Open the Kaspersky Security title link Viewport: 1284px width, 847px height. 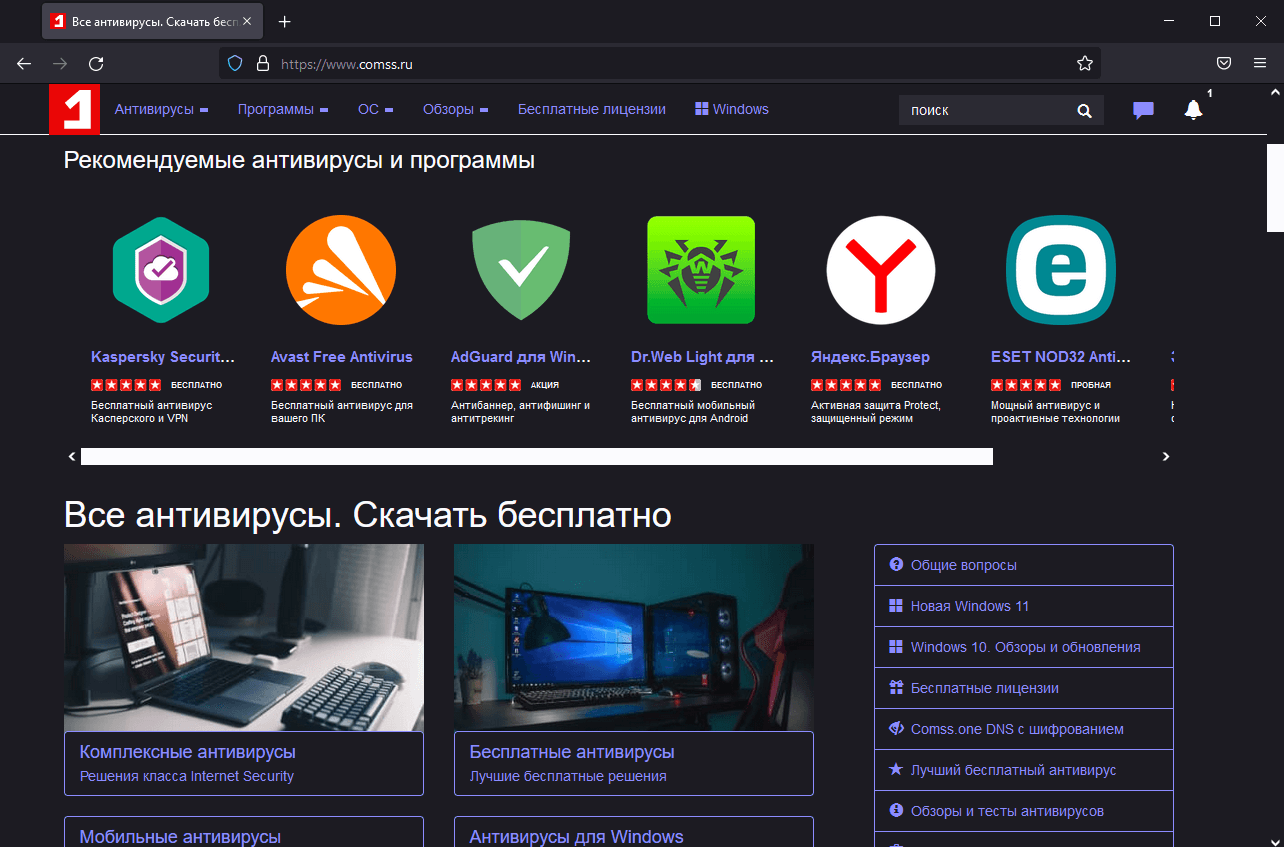click(163, 357)
